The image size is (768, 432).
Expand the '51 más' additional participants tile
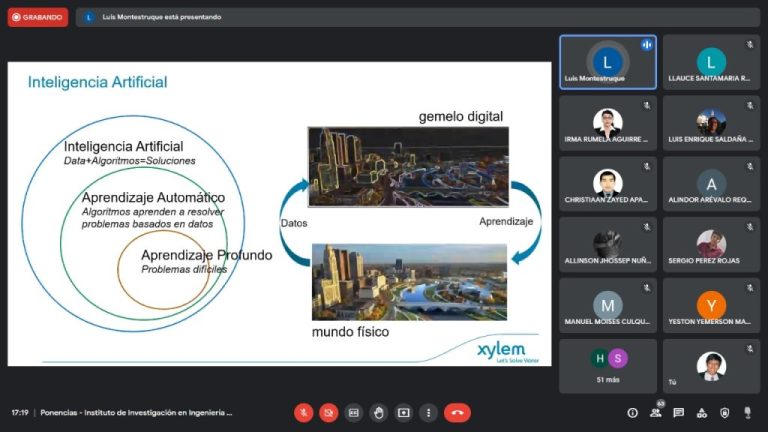pos(607,365)
